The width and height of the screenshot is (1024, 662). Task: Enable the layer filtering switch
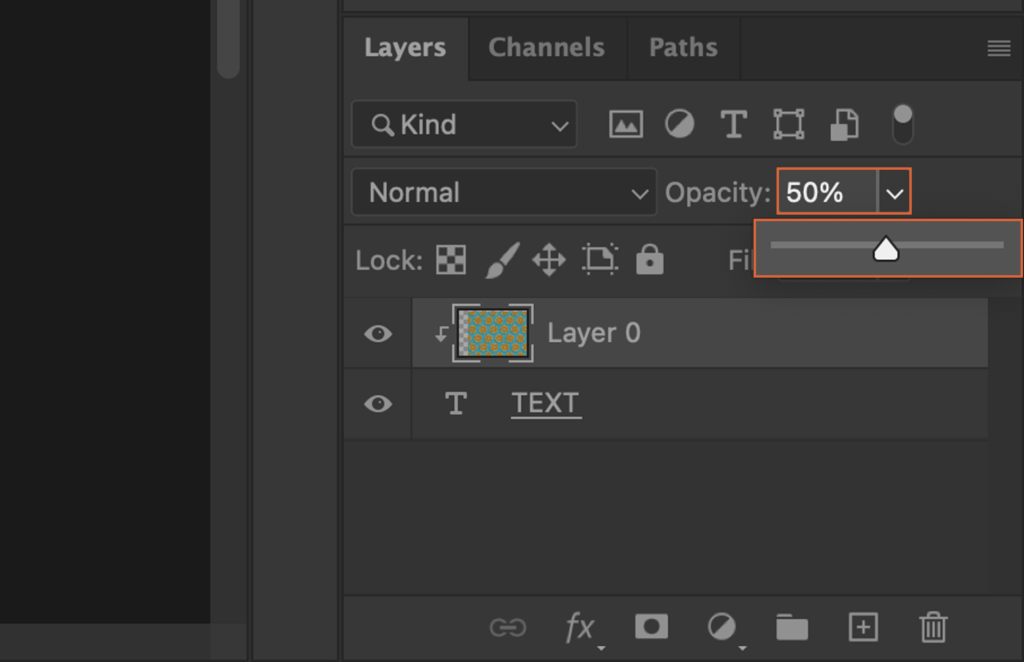tap(903, 124)
